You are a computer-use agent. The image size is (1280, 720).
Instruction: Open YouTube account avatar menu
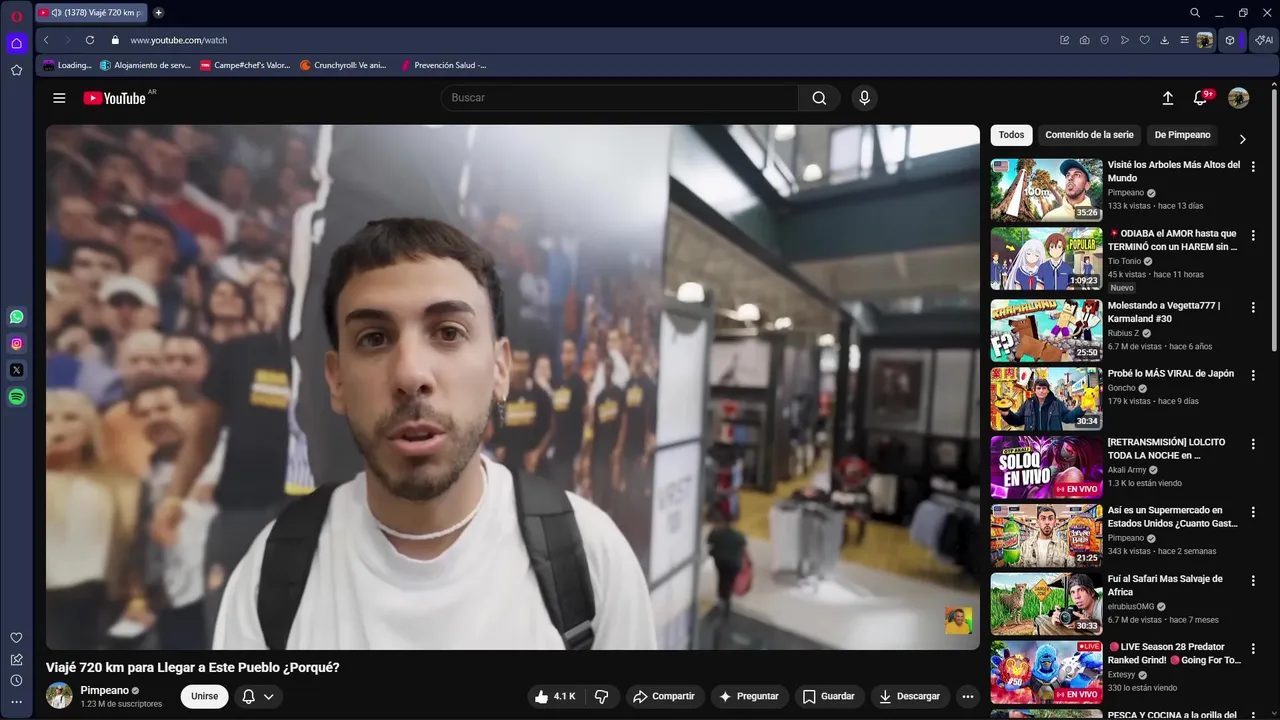pyautogui.click(x=1239, y=98)
